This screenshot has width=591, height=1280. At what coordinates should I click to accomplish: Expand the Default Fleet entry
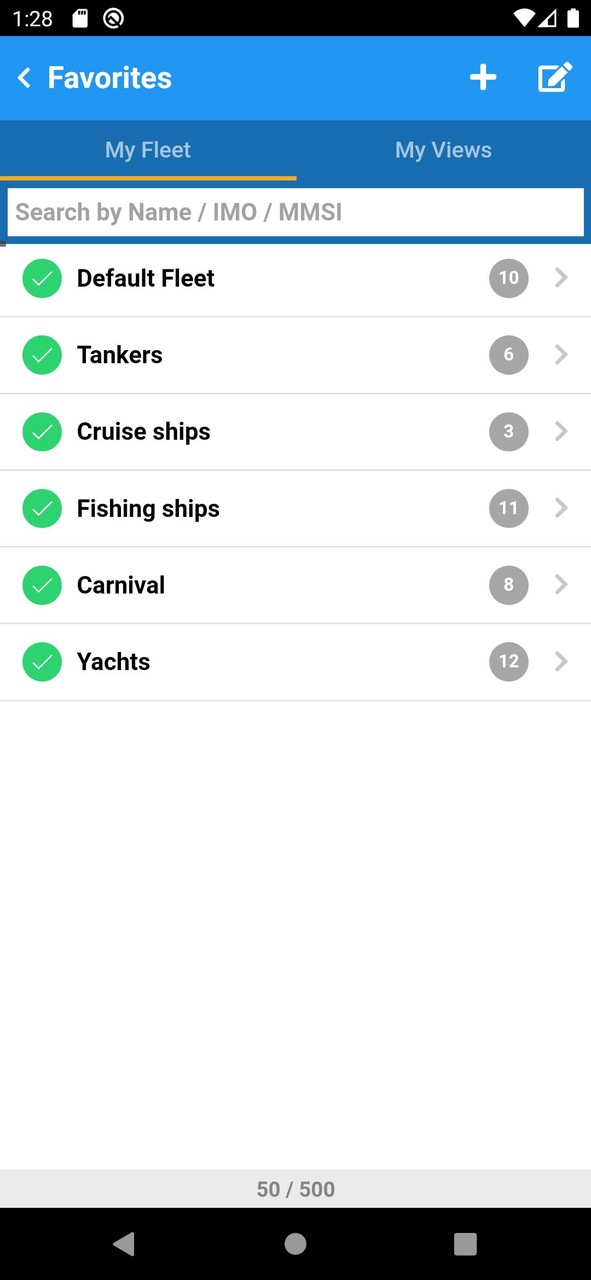point(560,278)
